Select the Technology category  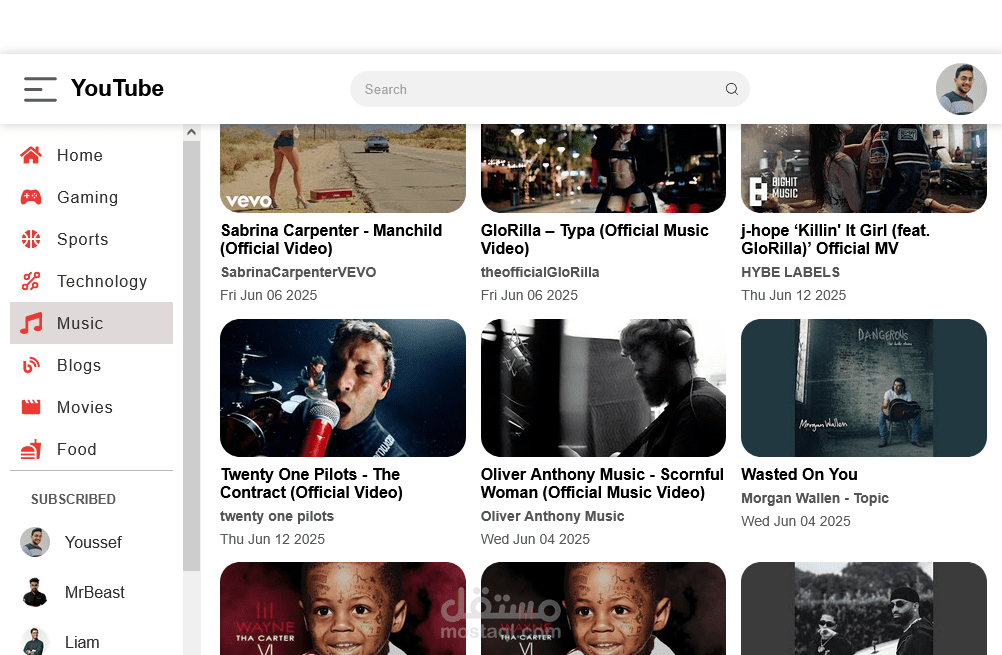pos(91,281)
